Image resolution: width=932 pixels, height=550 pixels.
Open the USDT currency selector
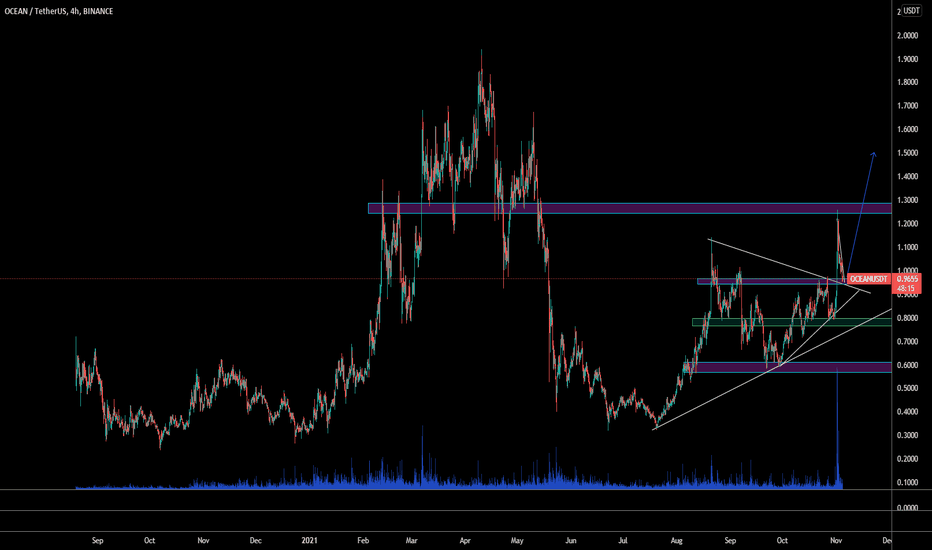pos(911,11)
